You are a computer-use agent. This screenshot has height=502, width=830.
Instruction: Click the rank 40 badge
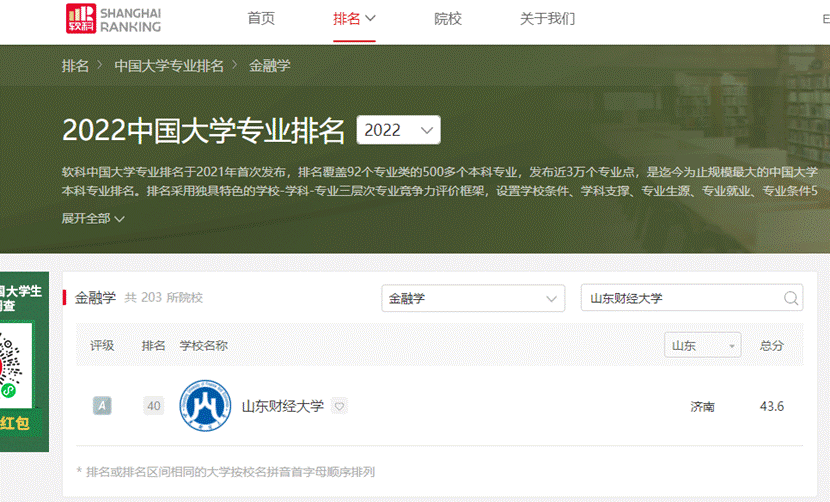click(x=153, y=406)
